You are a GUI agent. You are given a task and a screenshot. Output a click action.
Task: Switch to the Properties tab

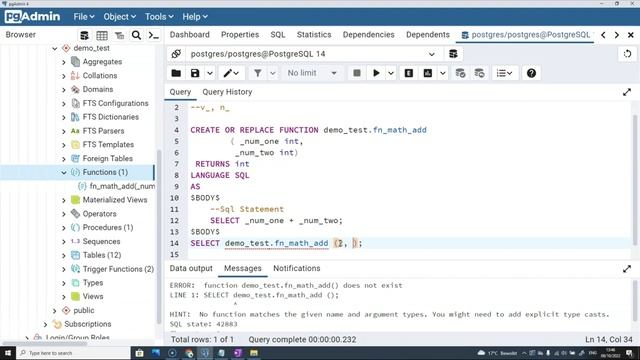coord(240,35)
